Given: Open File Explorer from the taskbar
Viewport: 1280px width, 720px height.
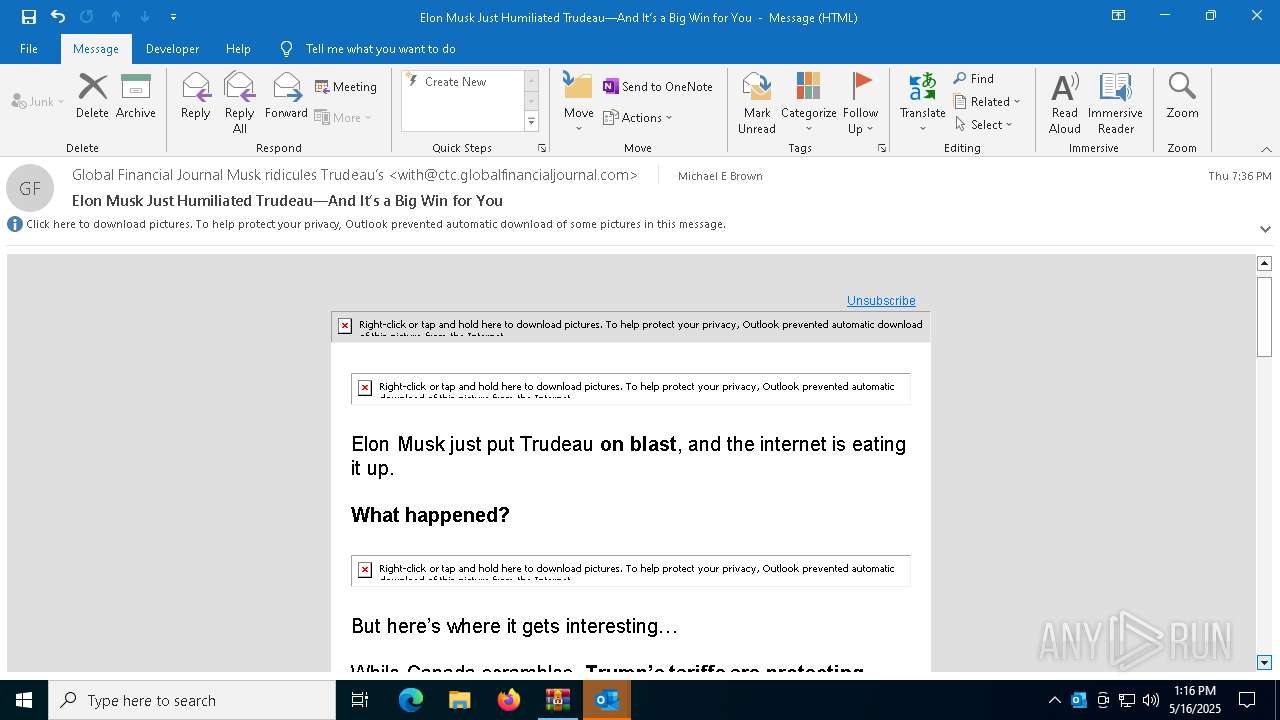Looking at the screenshot, I should 459,700.
